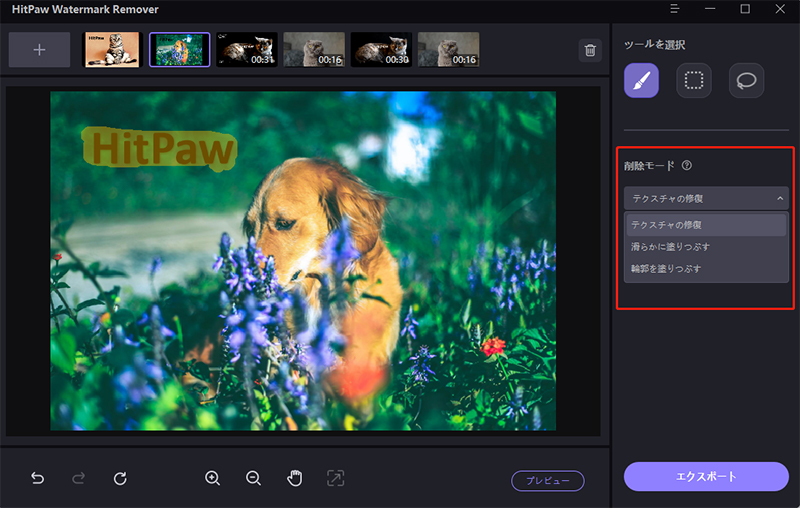Screen dimensions: 800x508
Task: Open the first cat image thumbnail
Action: tap(111, 50)
